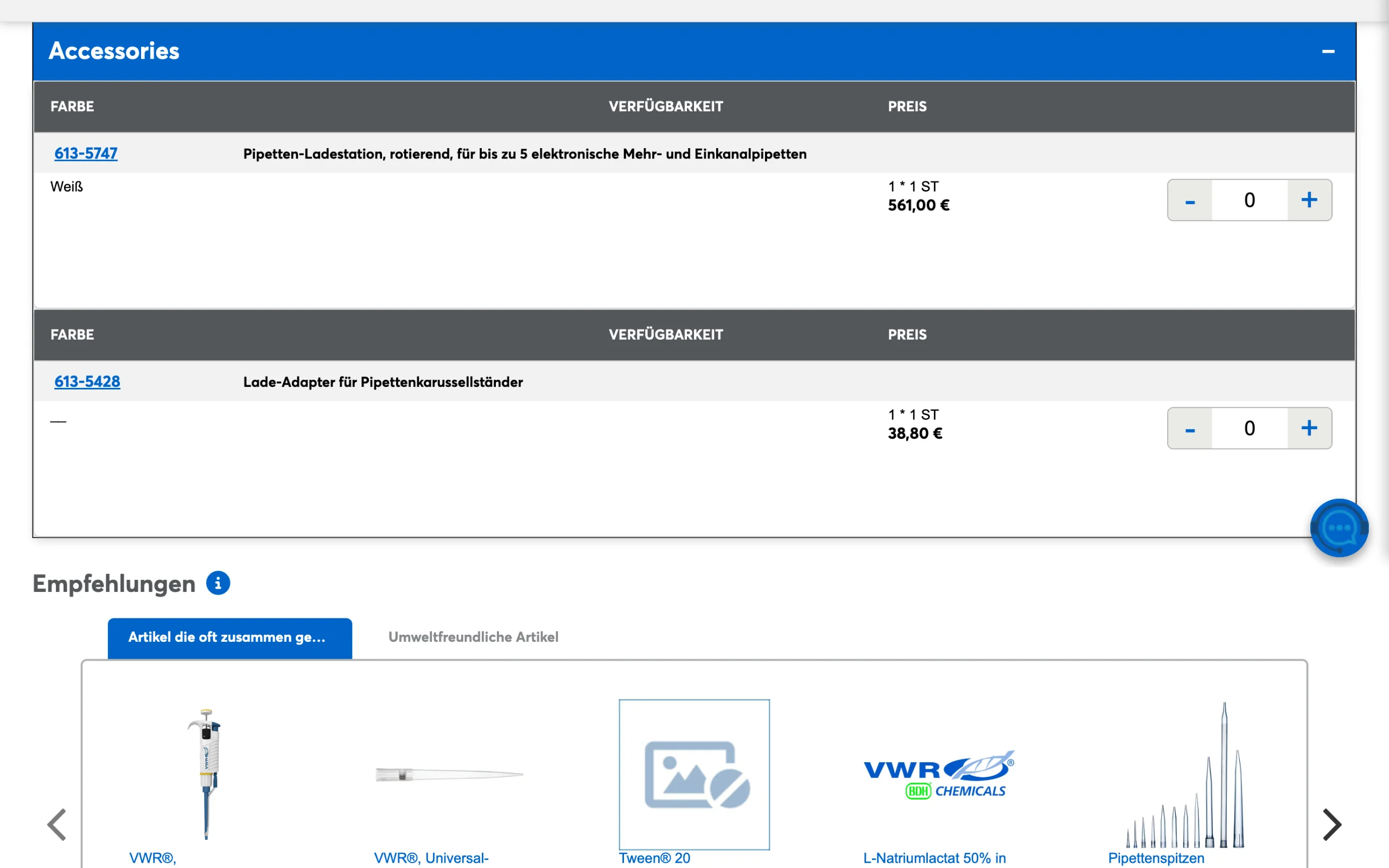Decrease quantity for the 561,00 € Ladestation
The width and height of the screenshot is (1389, 868).
coord(1190,200)
